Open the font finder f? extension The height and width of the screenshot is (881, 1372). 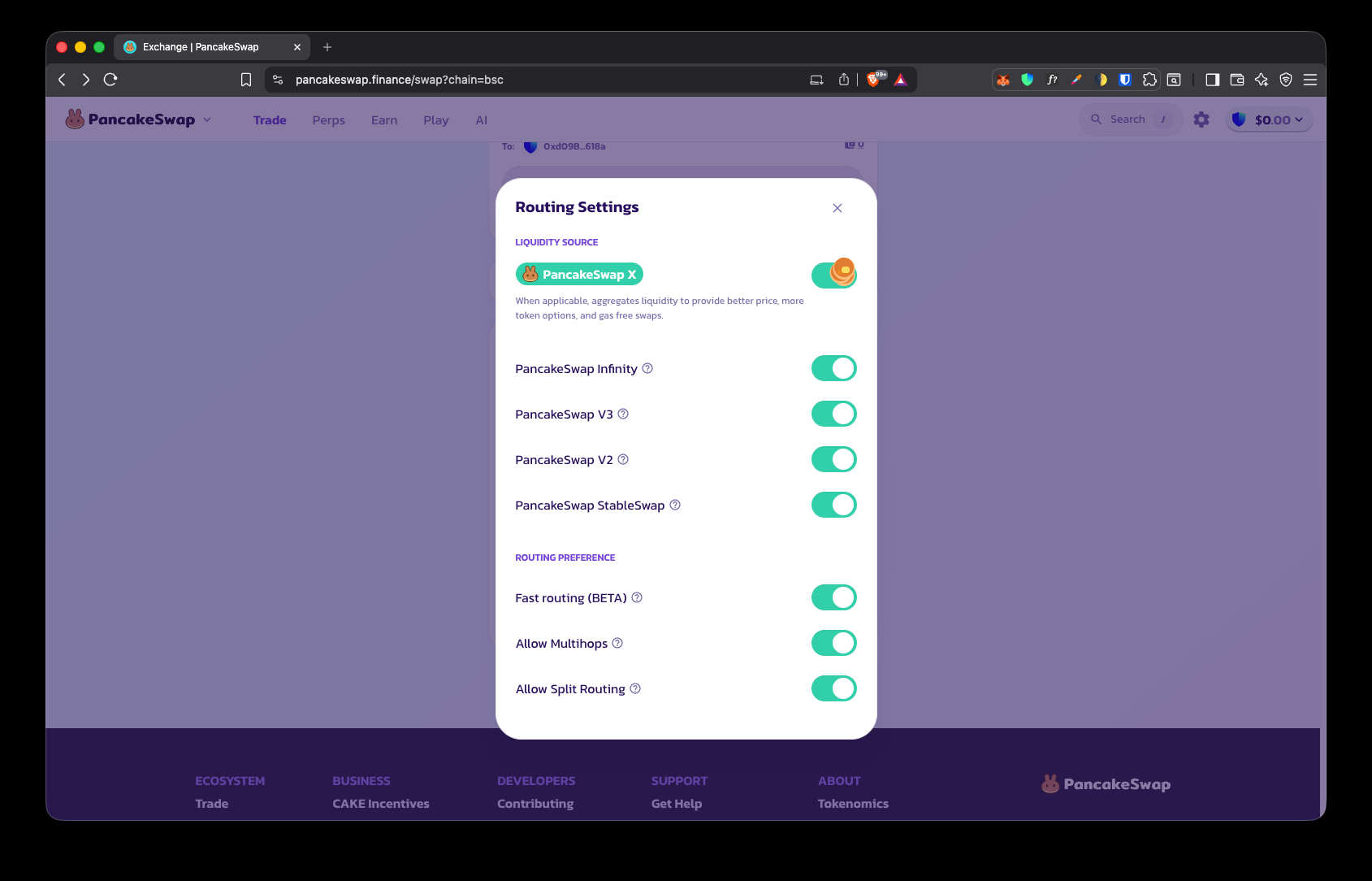tap(1052, 80)
